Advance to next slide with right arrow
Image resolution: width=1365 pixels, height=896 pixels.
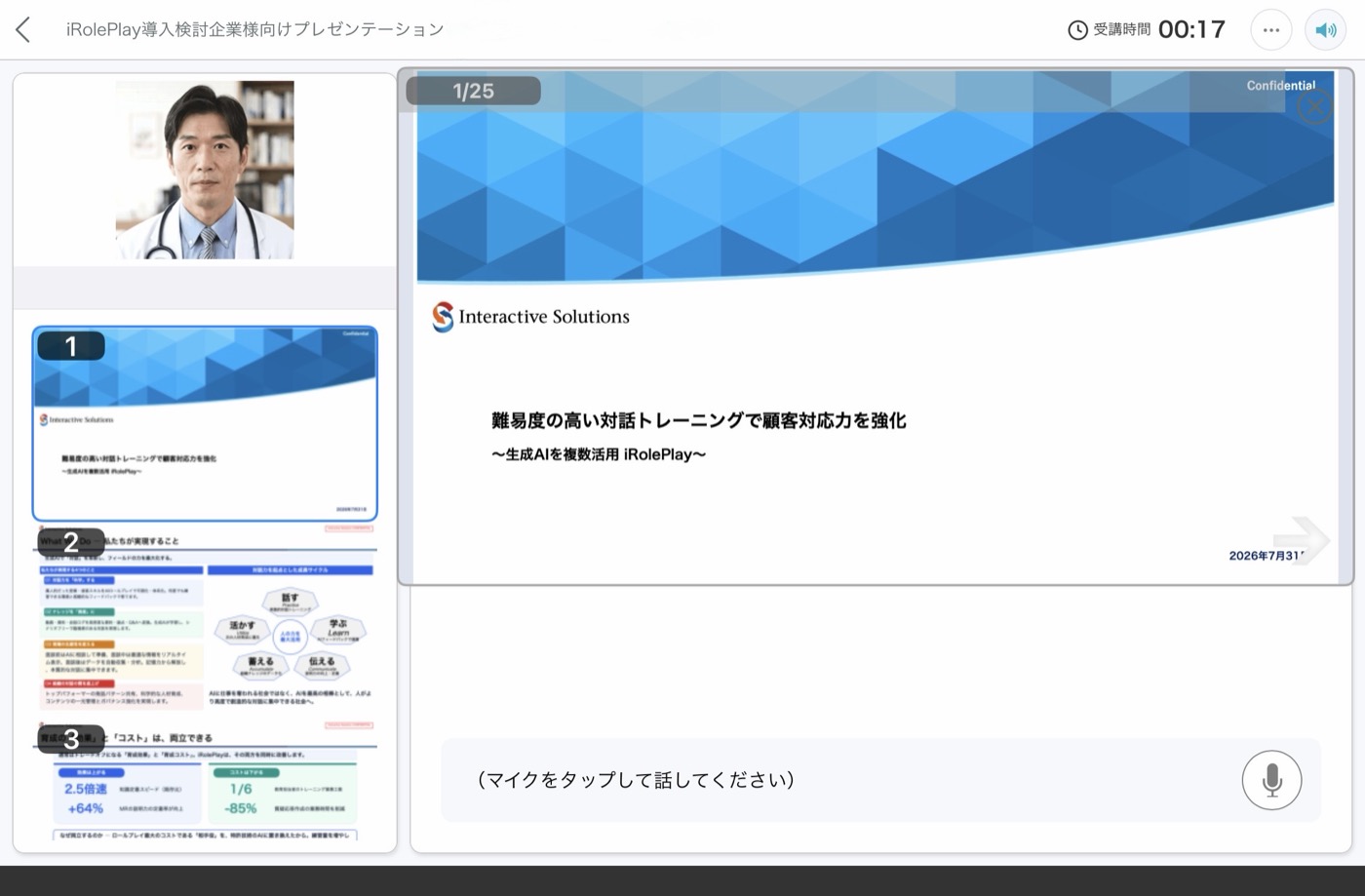pos(1303,539)
